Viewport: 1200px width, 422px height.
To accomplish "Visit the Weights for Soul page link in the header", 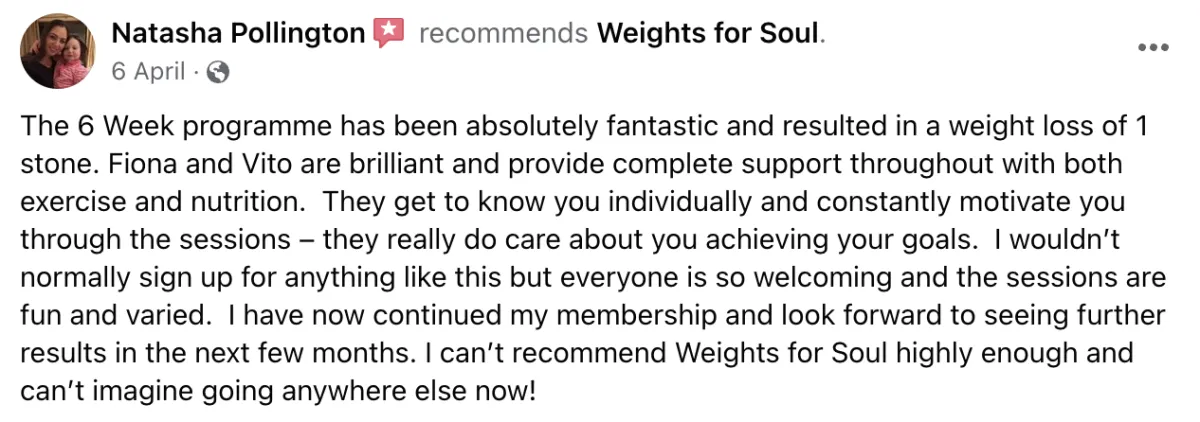I will (708, 33).
